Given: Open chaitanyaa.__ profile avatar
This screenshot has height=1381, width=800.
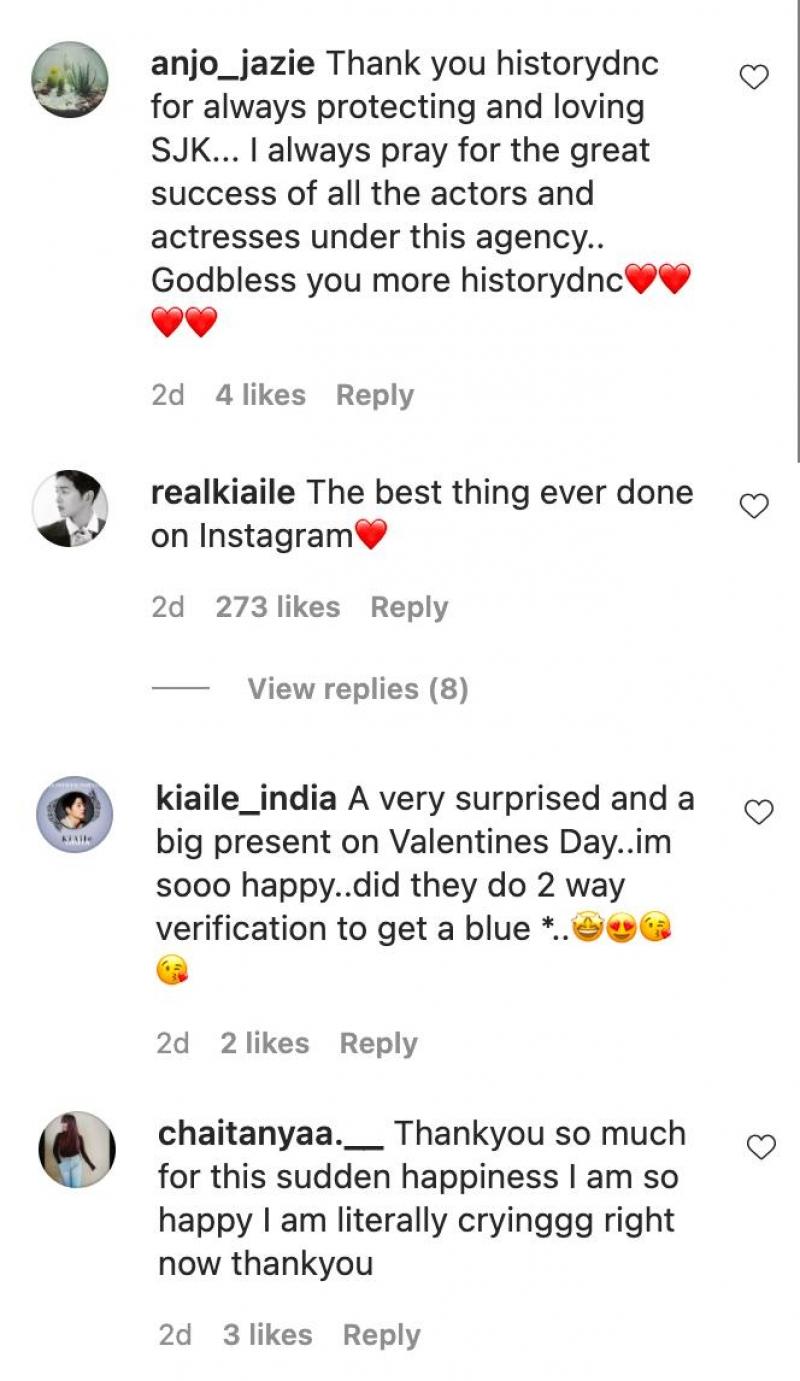Looking at the screenshot, I should [77, 1149].
